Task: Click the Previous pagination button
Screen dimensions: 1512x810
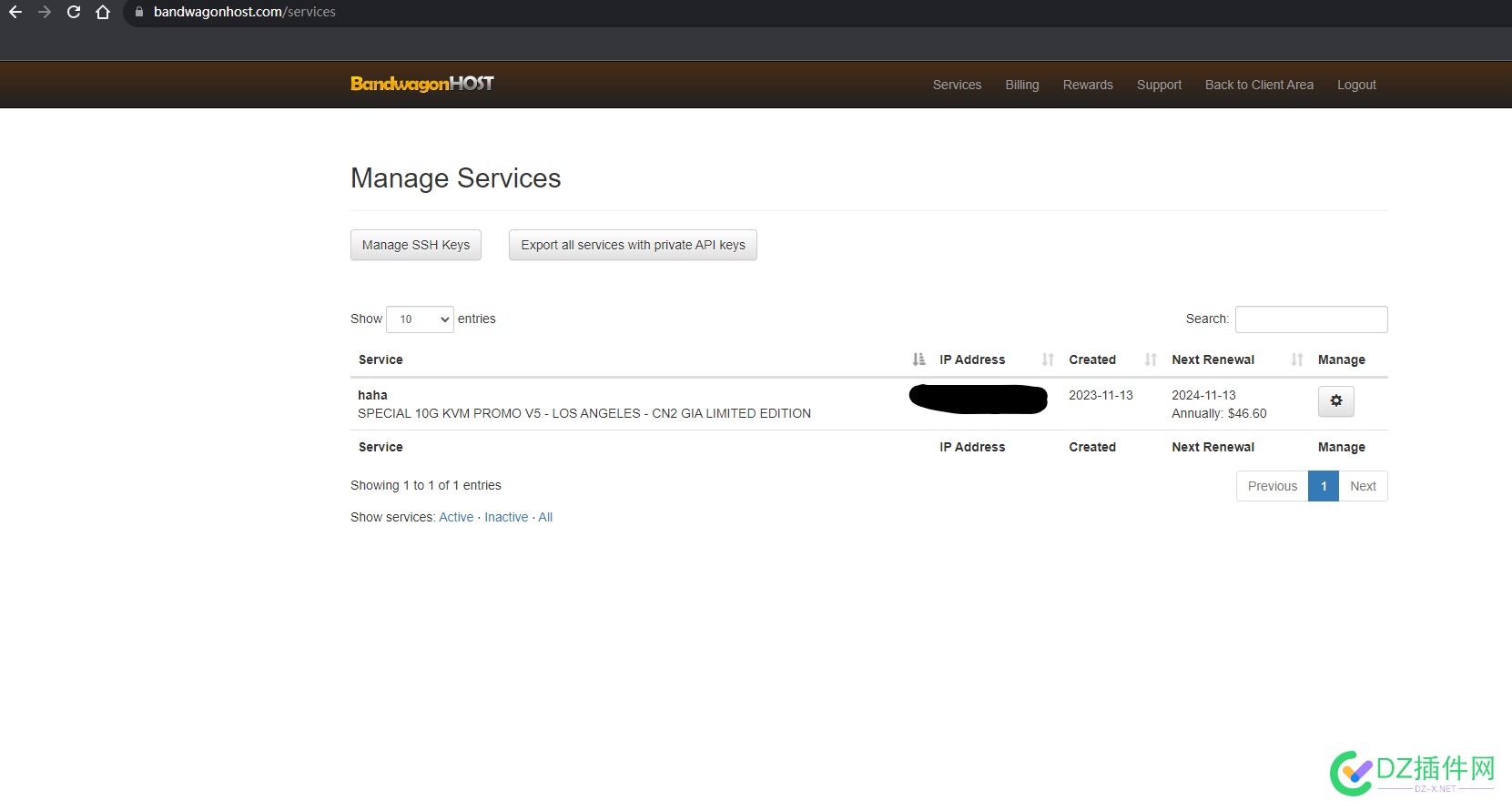Action: pyautogui.click(x=1272, y=486)
